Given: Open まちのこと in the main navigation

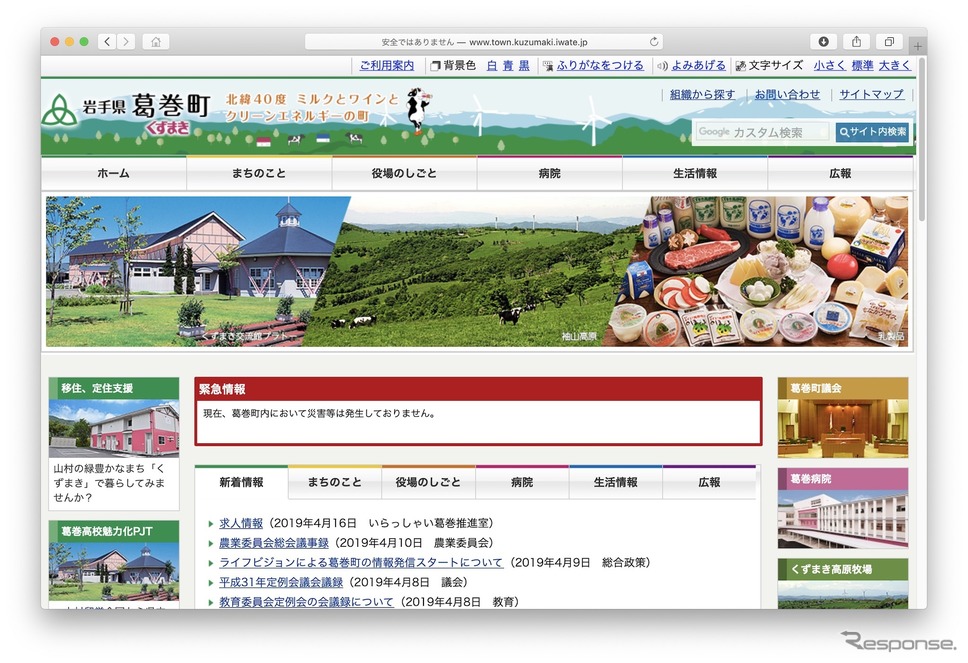Looking at the screenshot, I should click(x=259, y=173).
